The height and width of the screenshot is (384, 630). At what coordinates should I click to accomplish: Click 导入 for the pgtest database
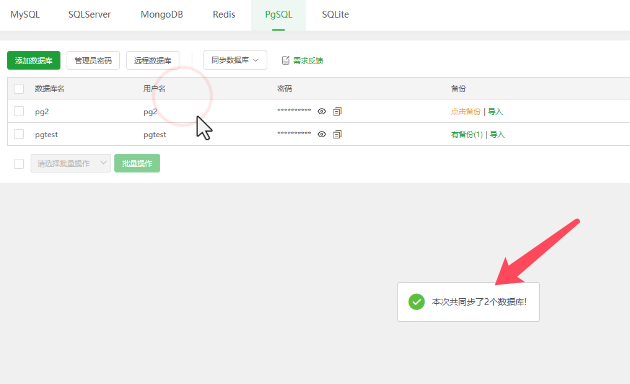coord(497,134)
